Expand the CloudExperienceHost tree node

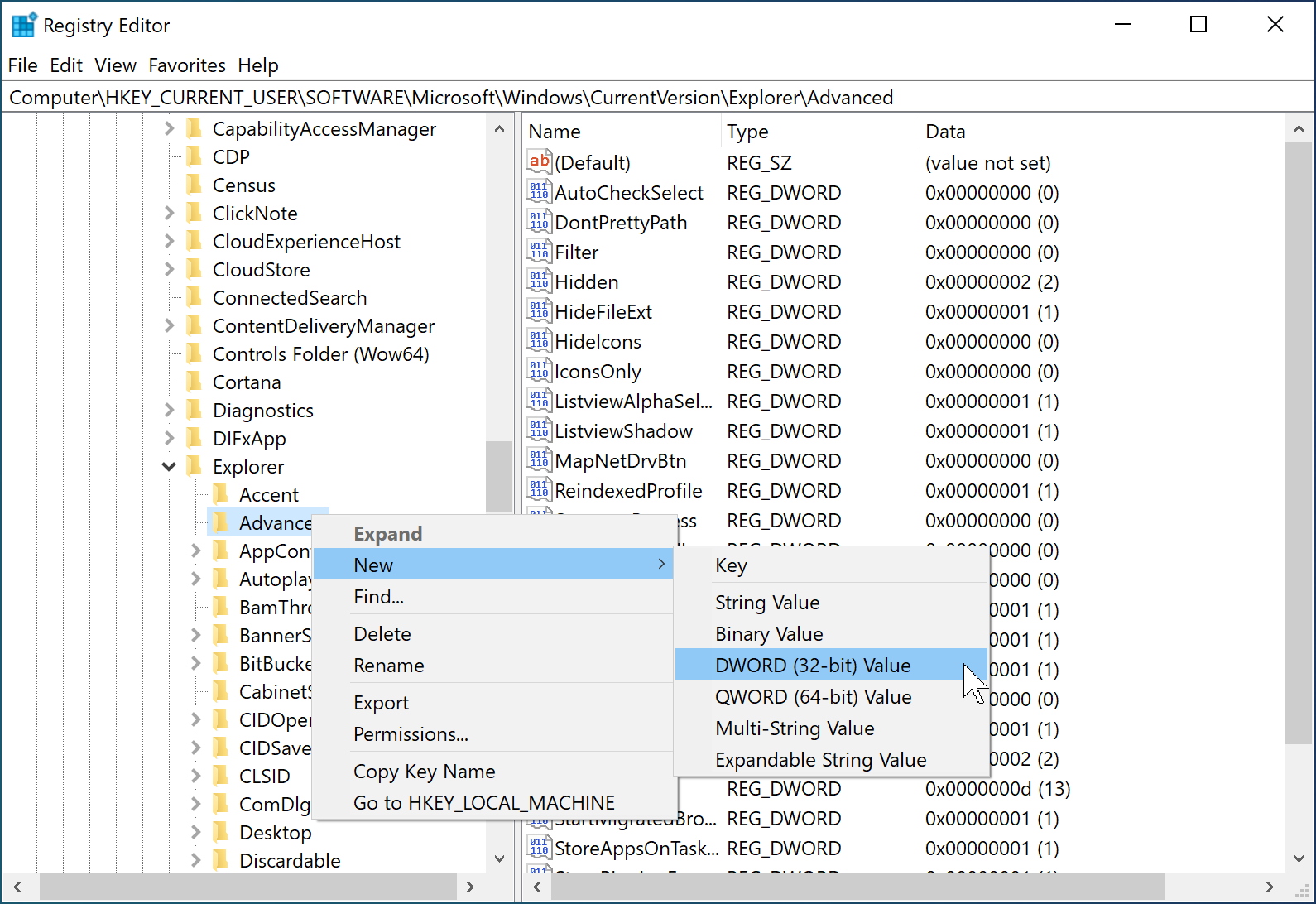click(x=169, y=241)
